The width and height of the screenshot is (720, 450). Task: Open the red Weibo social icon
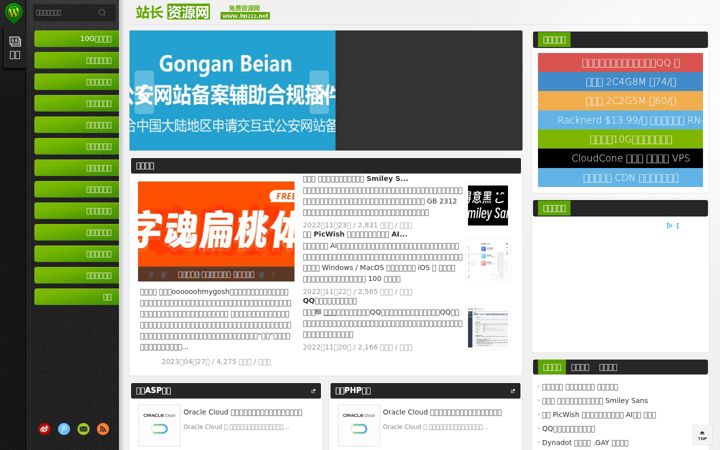[x=45, y=429]
